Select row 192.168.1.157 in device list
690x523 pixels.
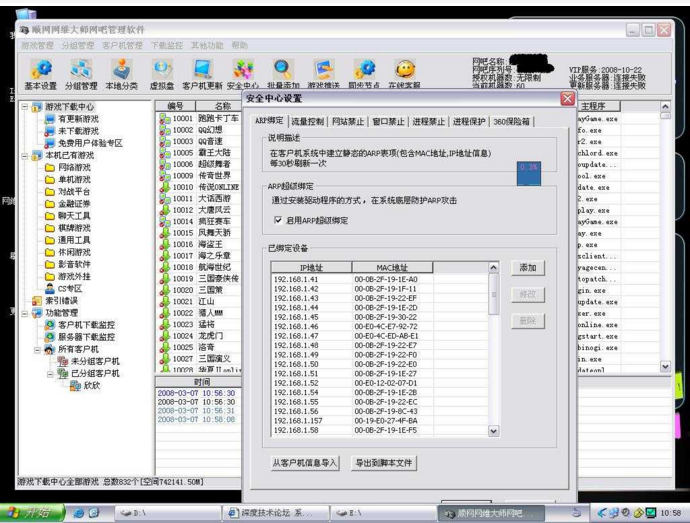(x=380, y=421)
